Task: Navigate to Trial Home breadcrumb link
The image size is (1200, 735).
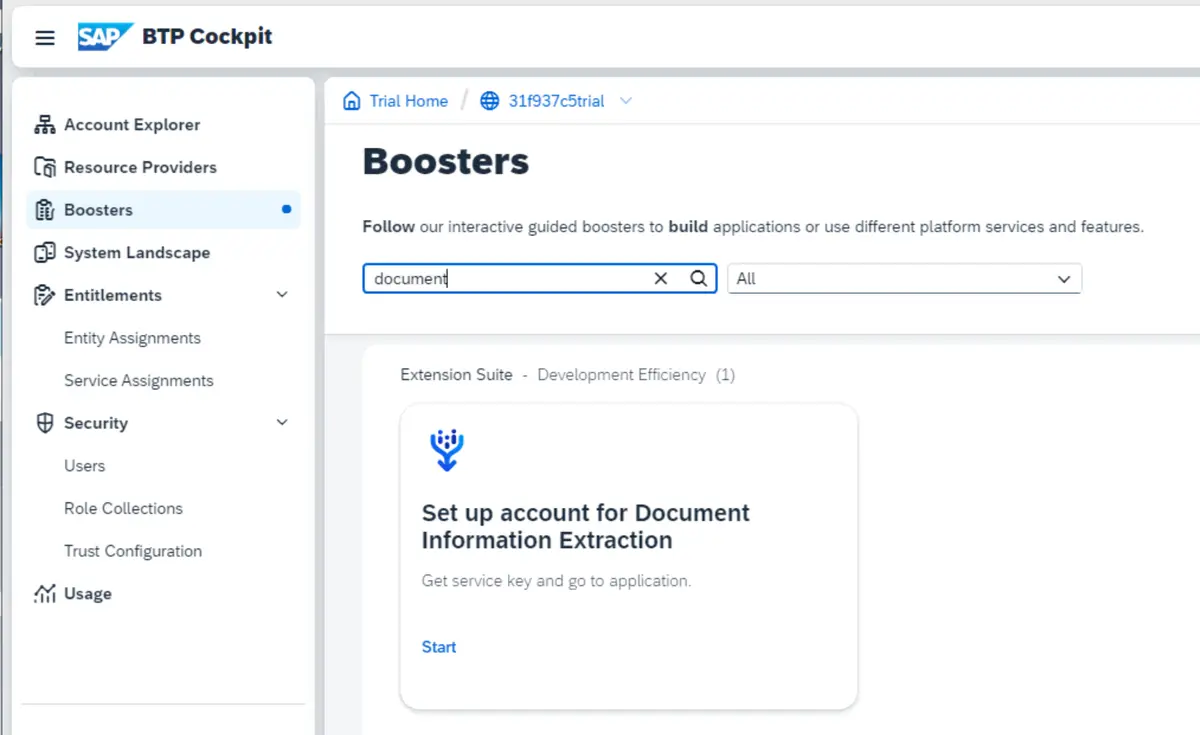Action: [408, 101]
